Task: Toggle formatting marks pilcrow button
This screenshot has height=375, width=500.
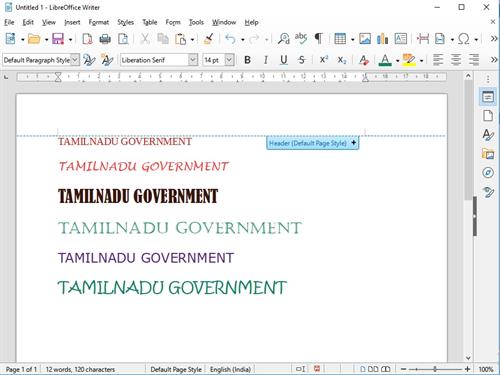Action: 319,39
